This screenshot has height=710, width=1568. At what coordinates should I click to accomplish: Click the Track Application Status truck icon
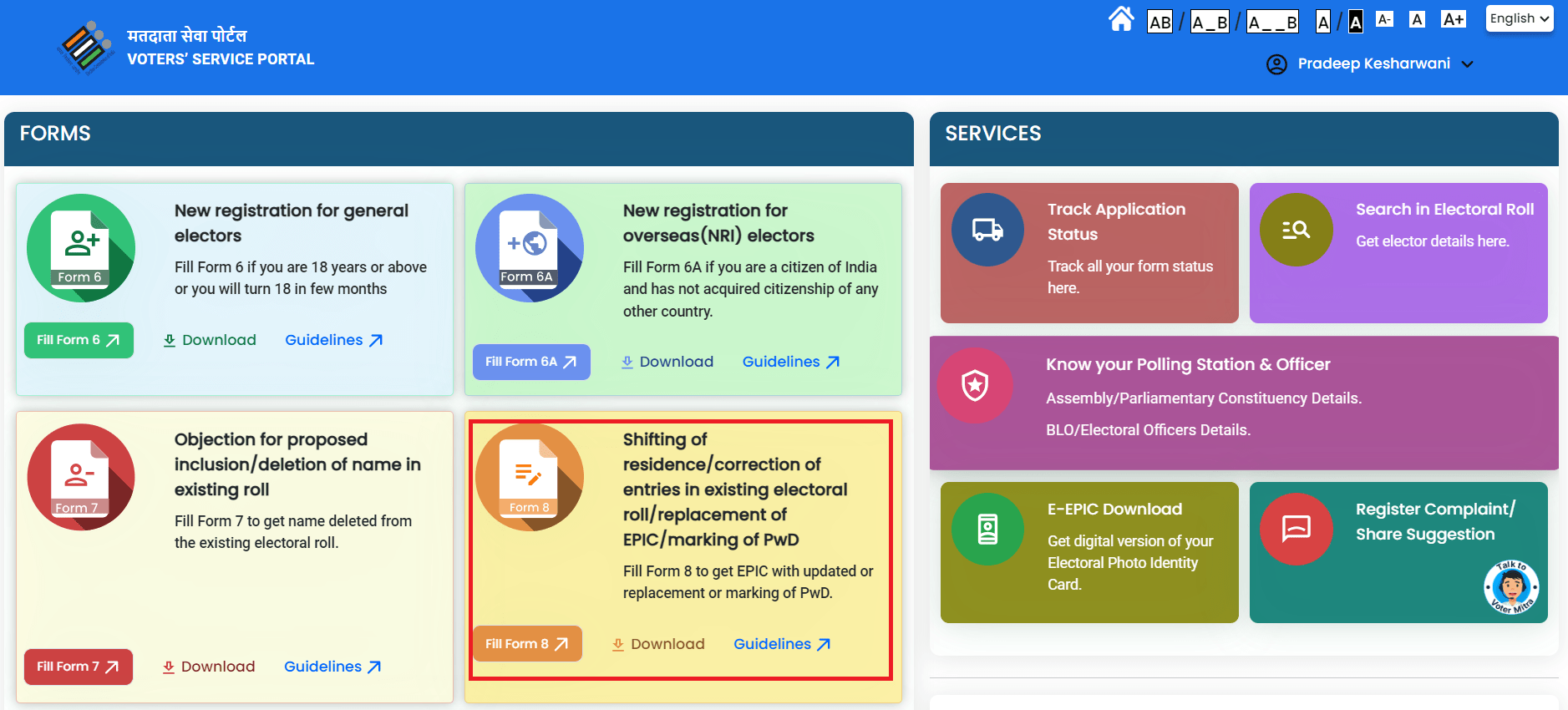tap(987, 230)
